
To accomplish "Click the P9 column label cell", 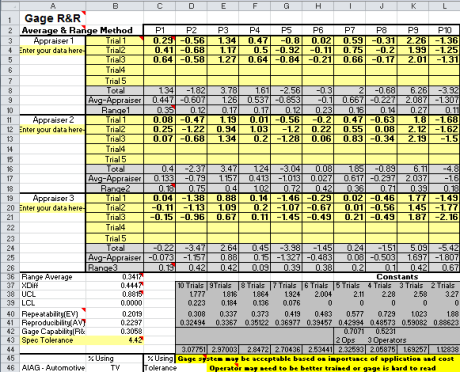I will 413,30.
